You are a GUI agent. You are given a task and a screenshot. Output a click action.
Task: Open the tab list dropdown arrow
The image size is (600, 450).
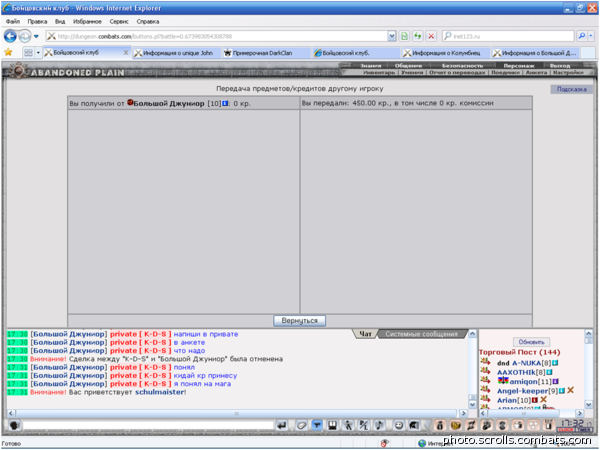(x=38, y=52)
